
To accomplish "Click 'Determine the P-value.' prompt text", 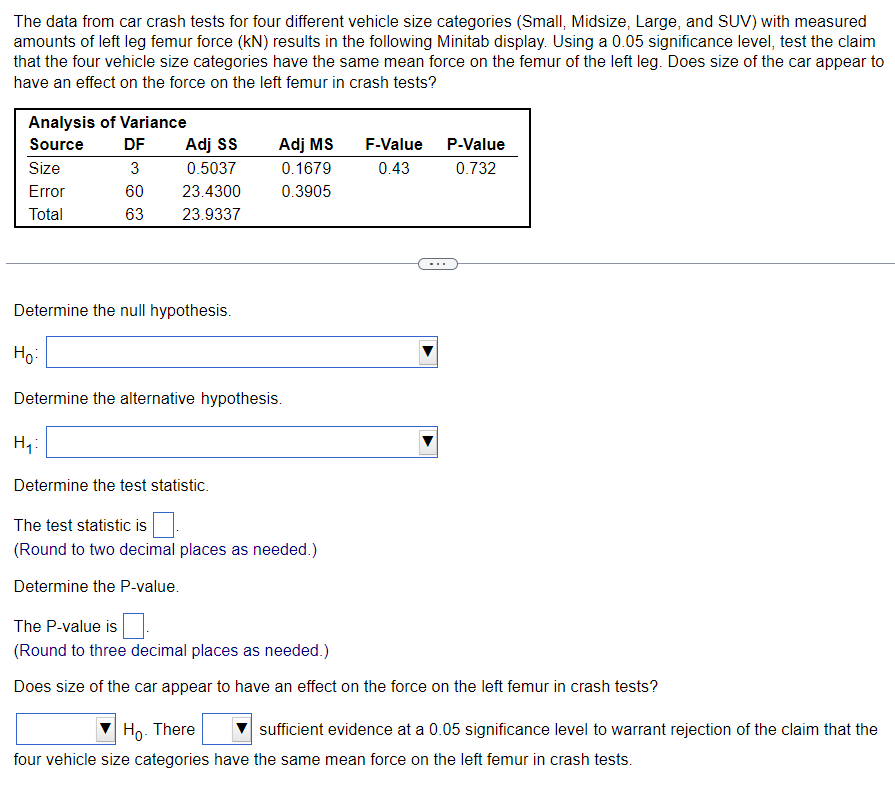I will (x=96, y=586).
